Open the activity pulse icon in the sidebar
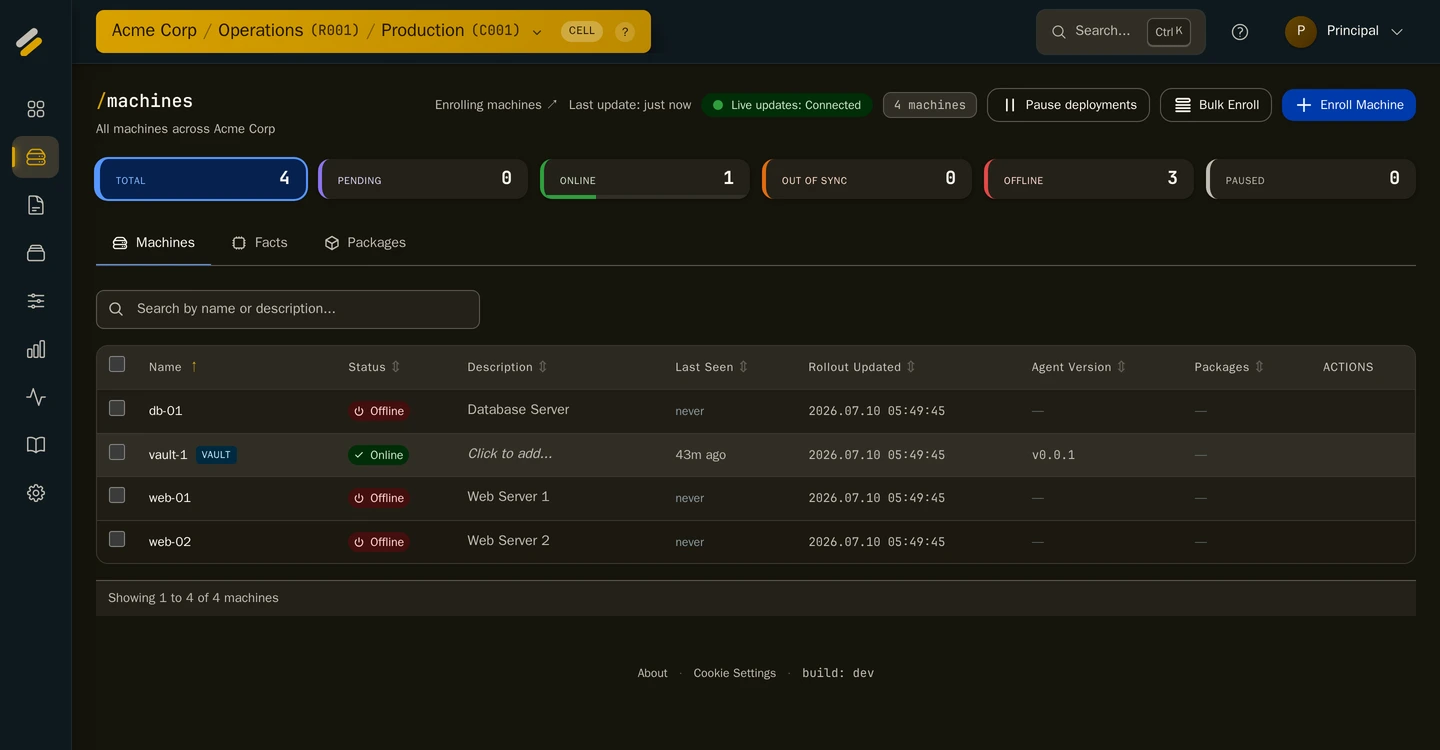1440x750 pixels. point(36,397)
